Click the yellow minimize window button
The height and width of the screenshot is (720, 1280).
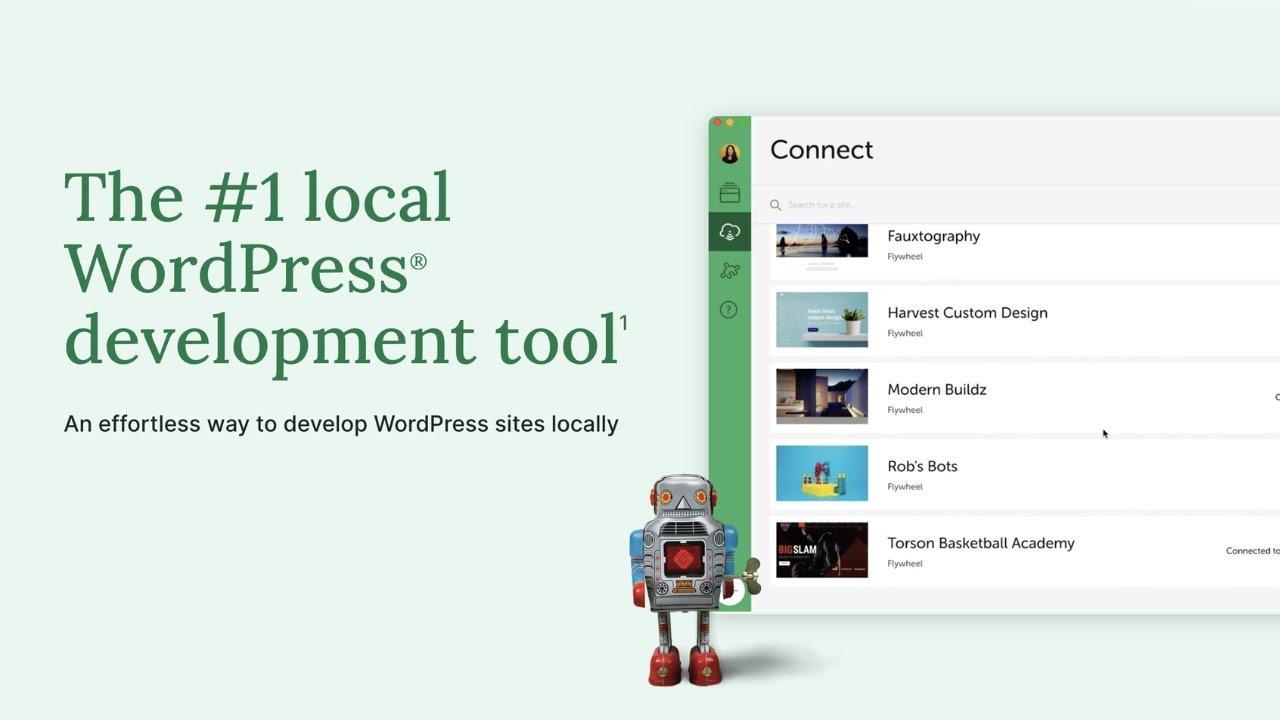tap(730, 122)
